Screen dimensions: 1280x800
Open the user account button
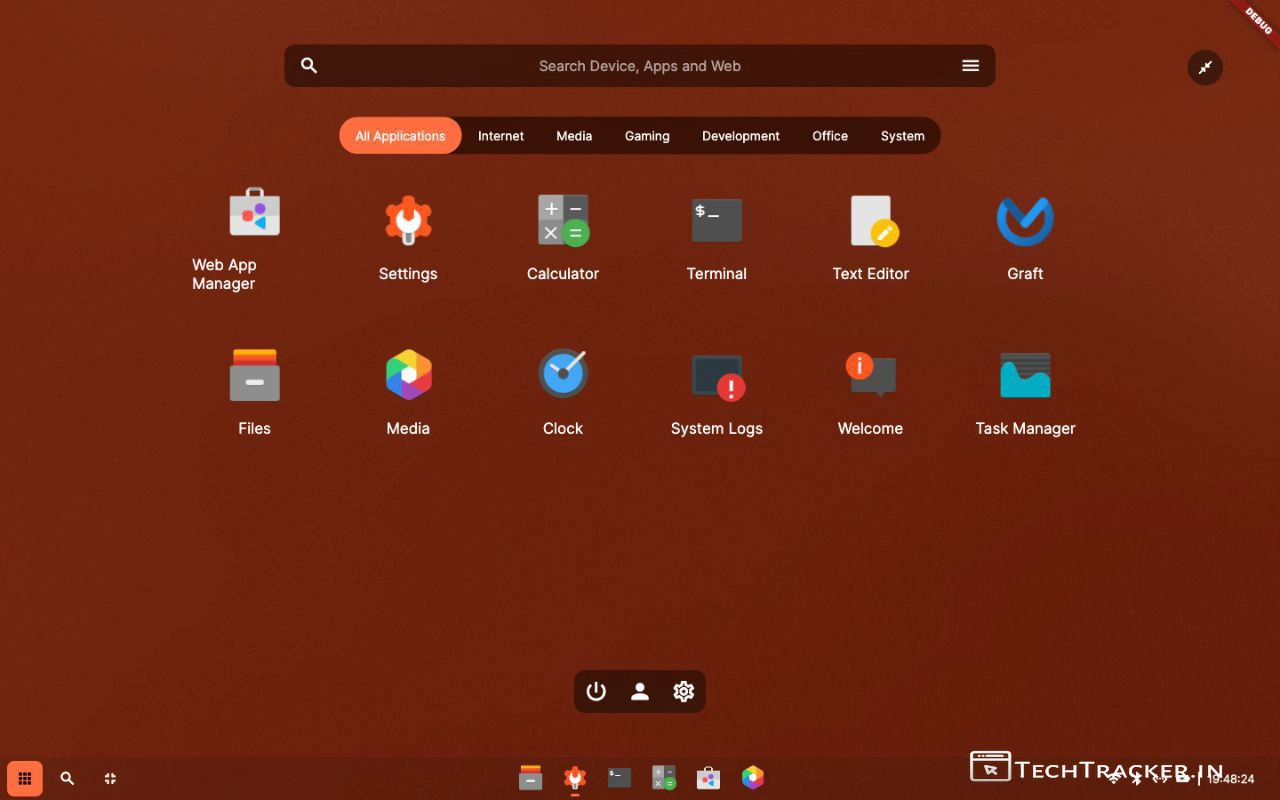point(640,692)
